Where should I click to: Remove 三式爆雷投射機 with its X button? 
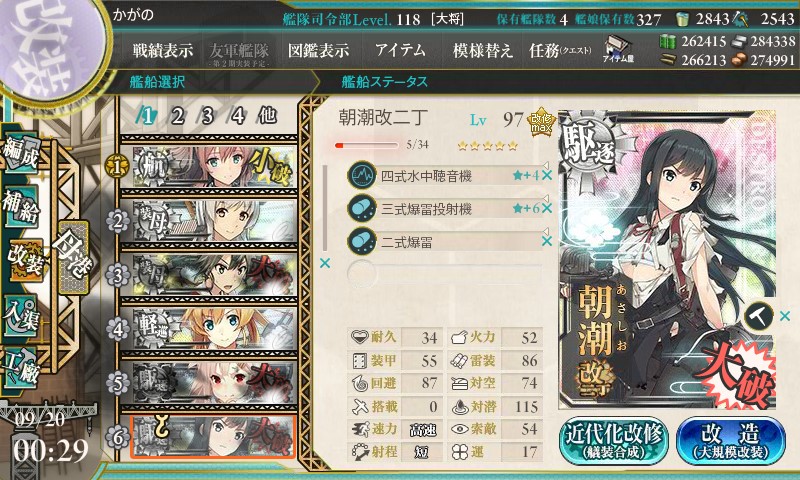pos(547,208)
